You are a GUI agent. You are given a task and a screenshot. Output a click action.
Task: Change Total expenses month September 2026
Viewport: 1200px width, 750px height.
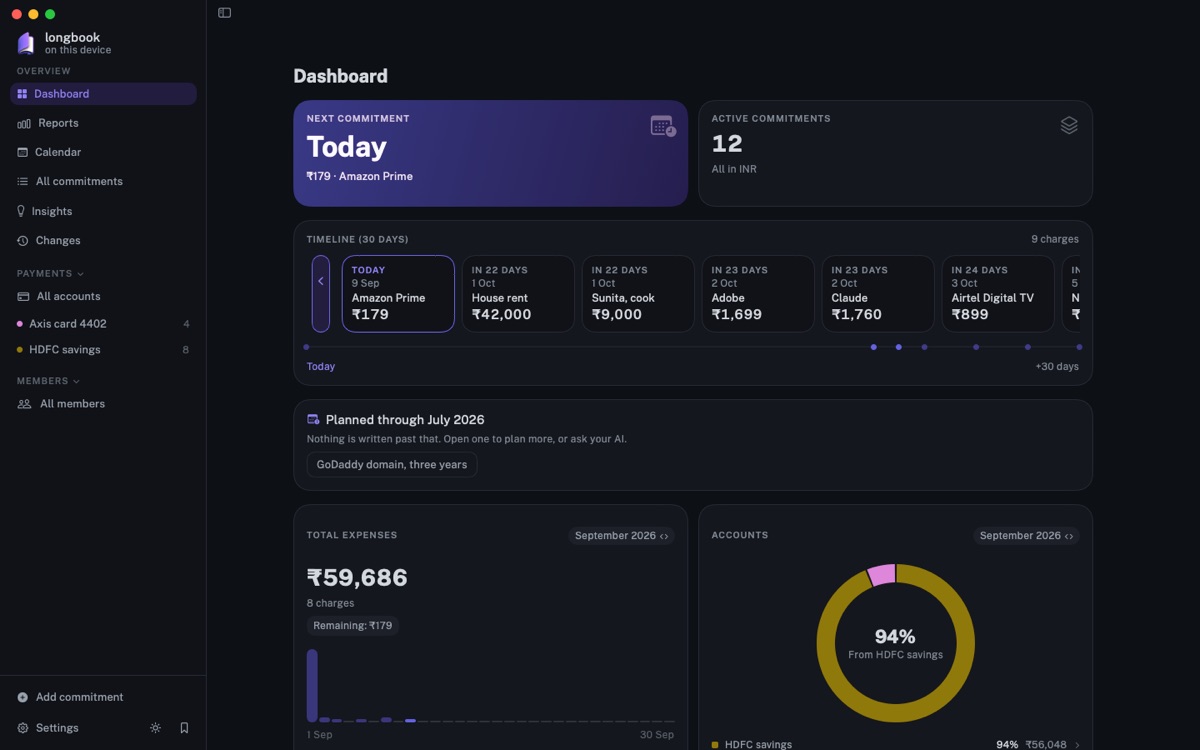pyautogui.click(x=621, y=536)
